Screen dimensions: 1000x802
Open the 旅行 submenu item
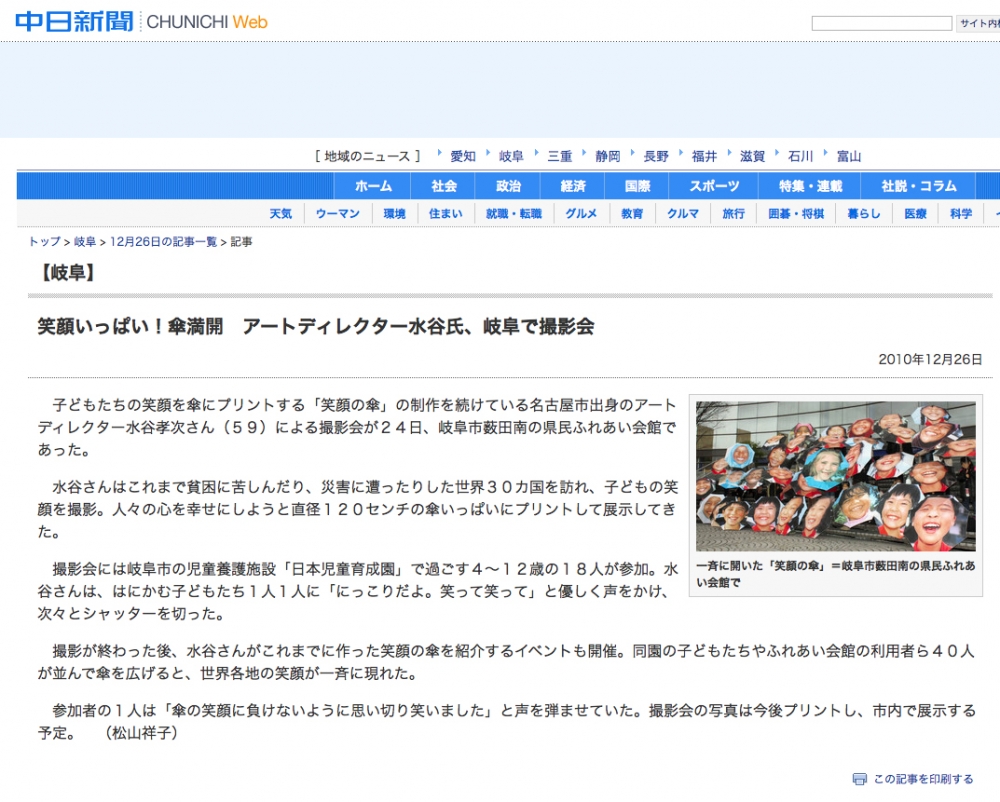pos(733,214)
